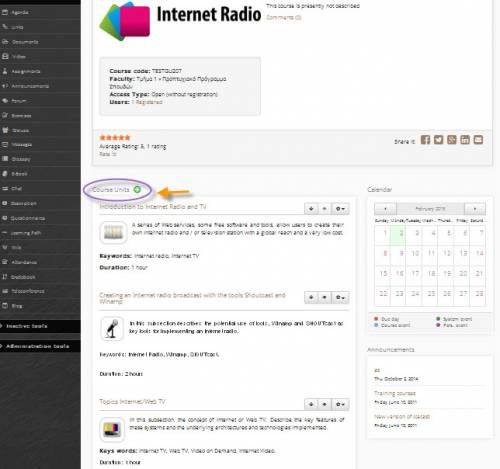Click the Blog icon in the sidebar
The image size is (500, 469).
(x=5, y=306)
